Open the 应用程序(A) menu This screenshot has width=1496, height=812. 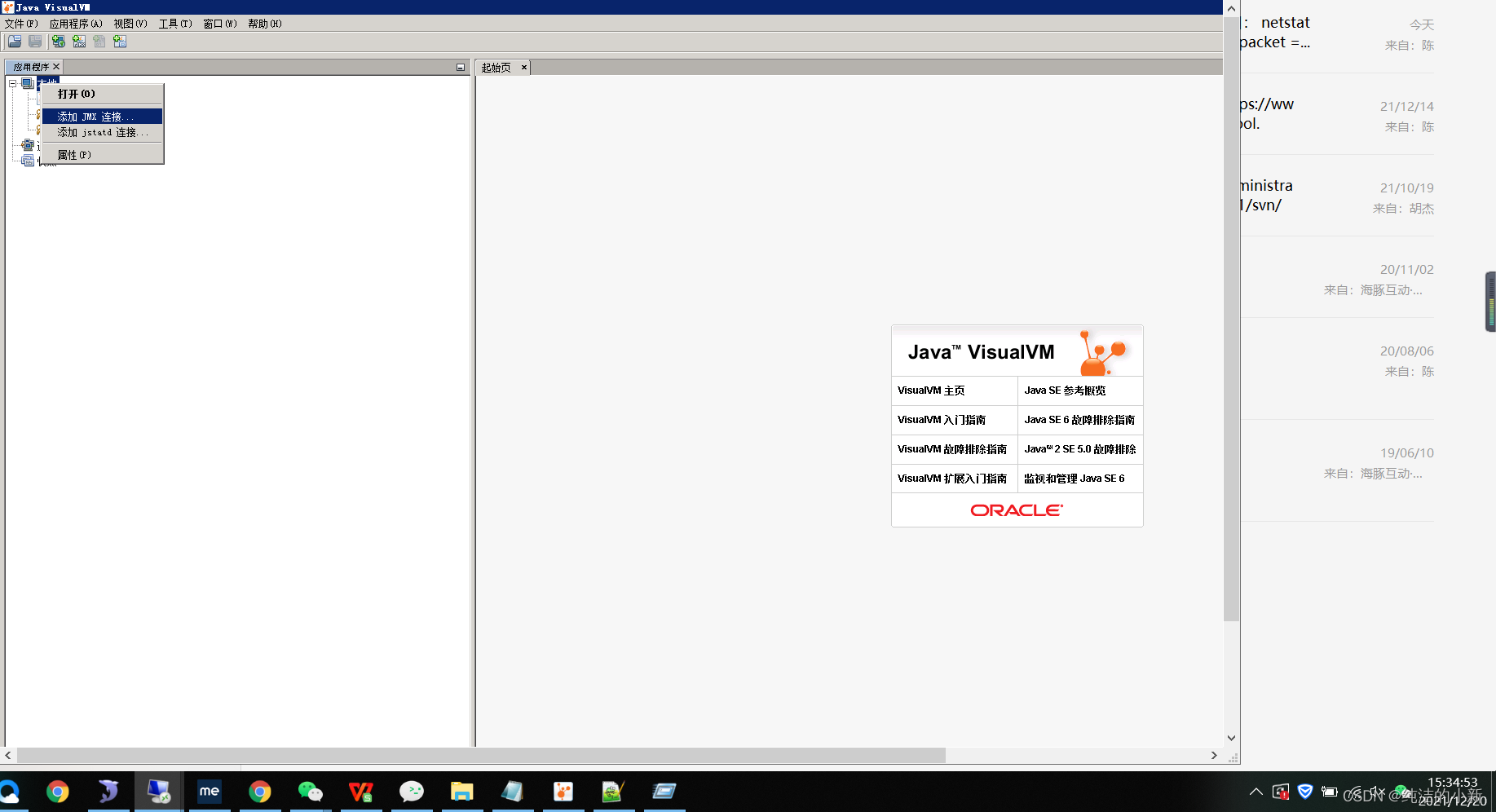point(76,24)
